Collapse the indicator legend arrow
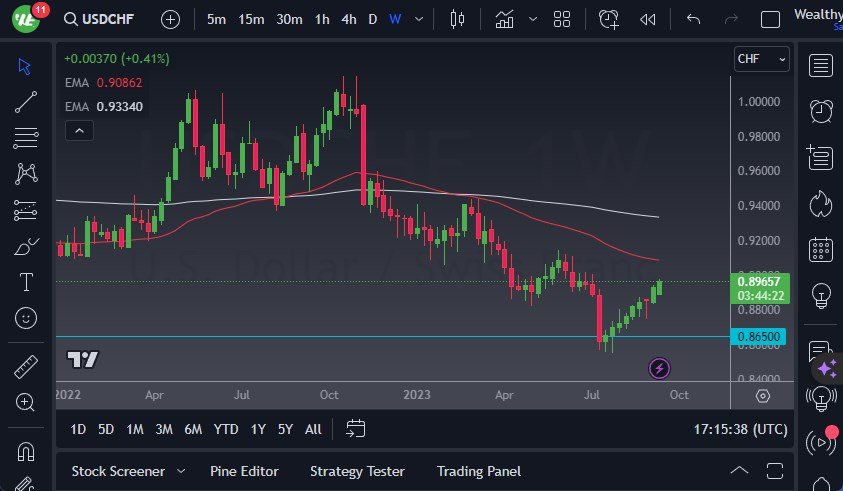Screen dimensions: 843x491 pyautogui.click(x=78, y=130)
